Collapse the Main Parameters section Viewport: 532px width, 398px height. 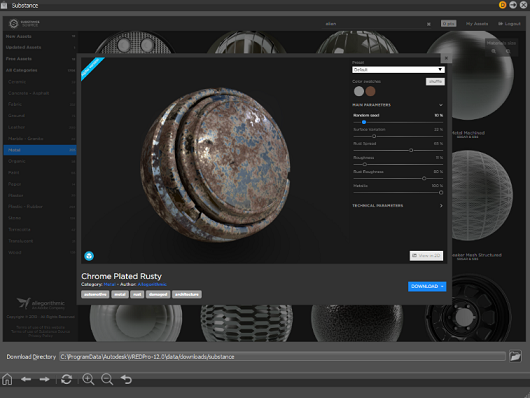[x=441, y=105]
